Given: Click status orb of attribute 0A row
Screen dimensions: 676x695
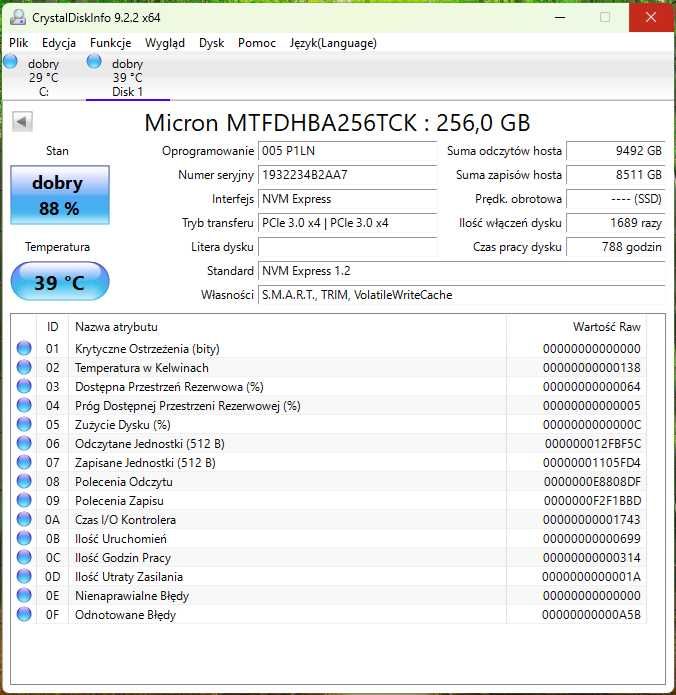Looking at the screenshot, I should [24, 519].
